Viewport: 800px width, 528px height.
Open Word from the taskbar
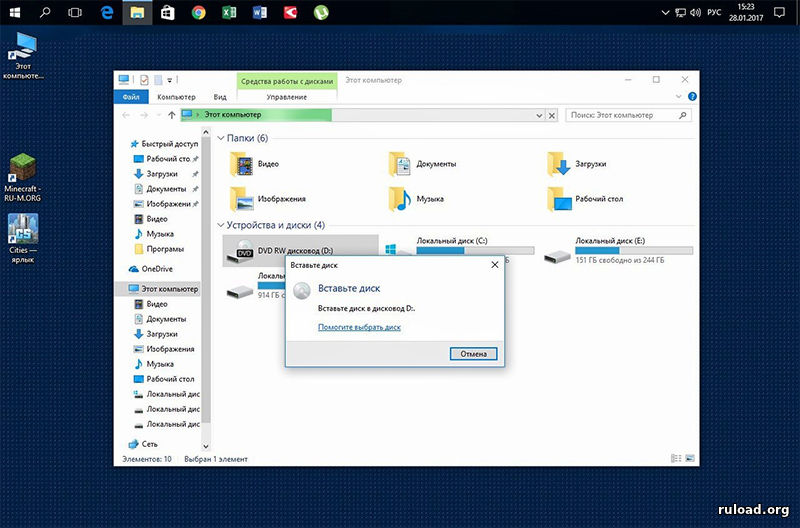[x=260, y=12]
